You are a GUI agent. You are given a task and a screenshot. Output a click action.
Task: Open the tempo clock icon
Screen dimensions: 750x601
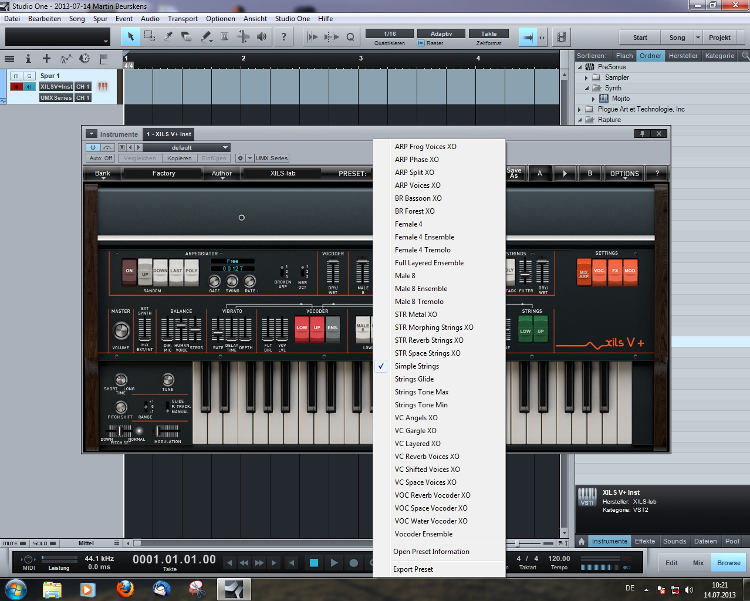click(84, 58)
